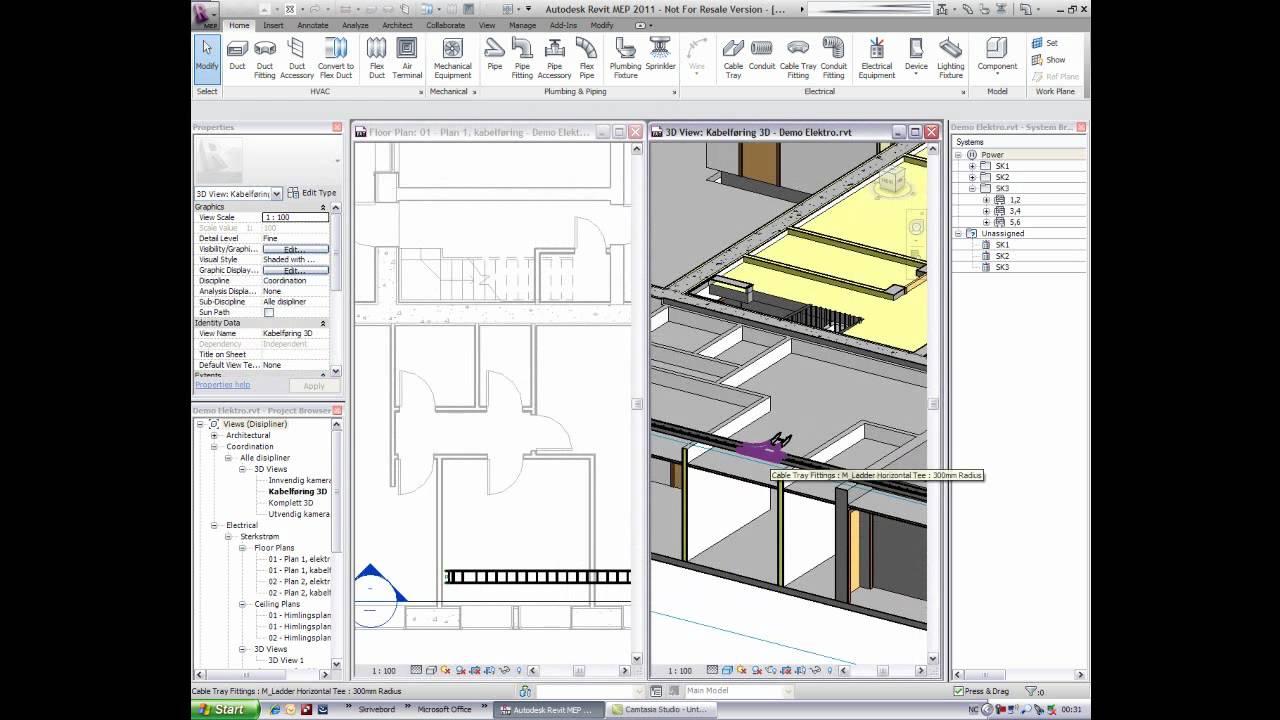Collapse the Ceiling Plans node
Viewport: 1280px width, 720px height.
point(243,604)
